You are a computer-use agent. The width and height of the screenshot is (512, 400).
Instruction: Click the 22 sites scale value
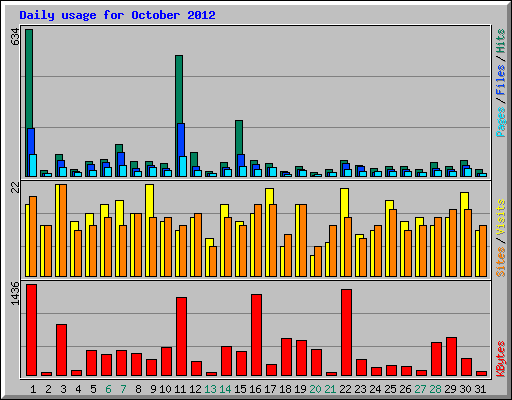(15, 188)
